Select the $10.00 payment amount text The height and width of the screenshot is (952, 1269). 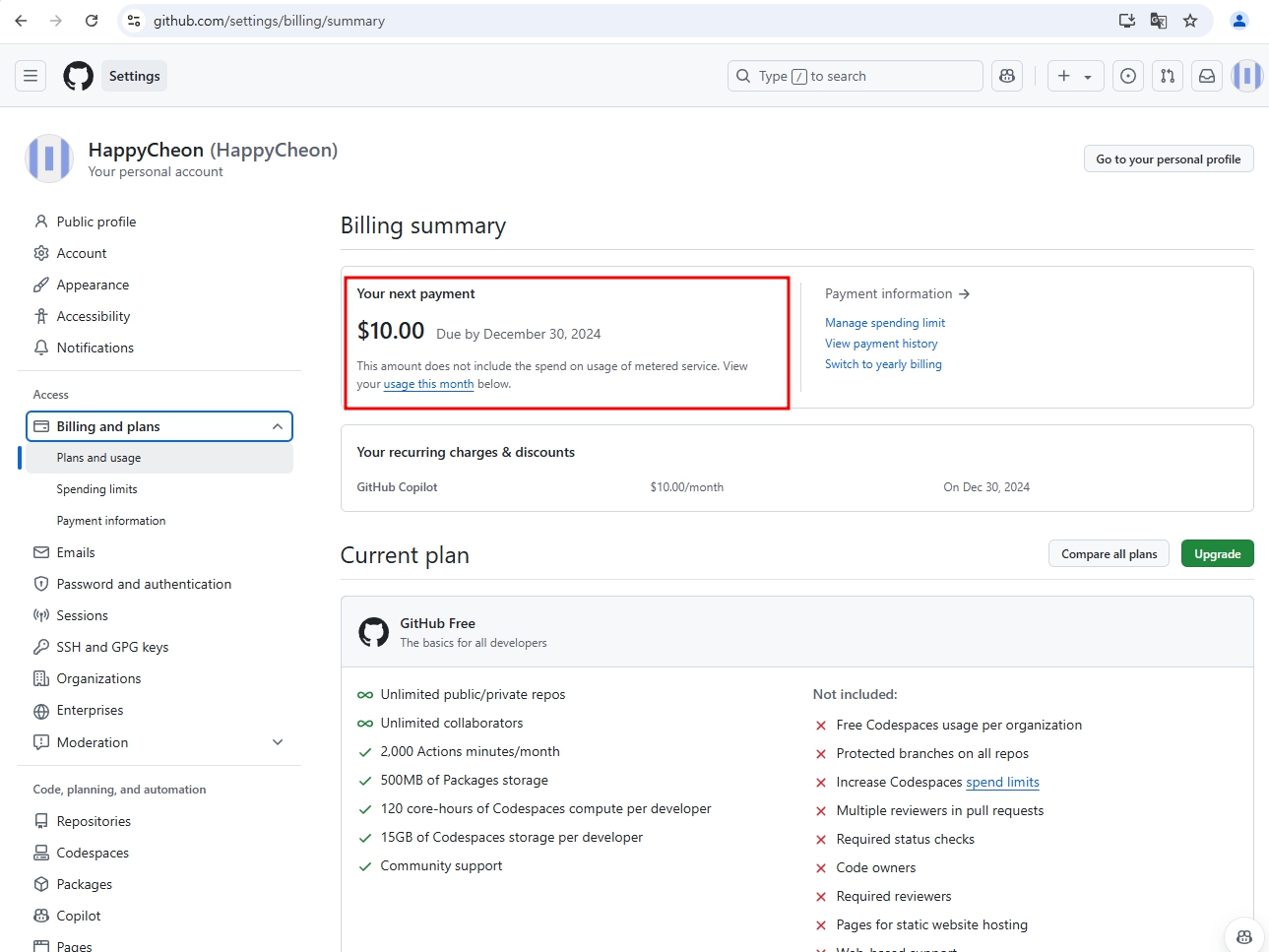[x=391, y=331]
